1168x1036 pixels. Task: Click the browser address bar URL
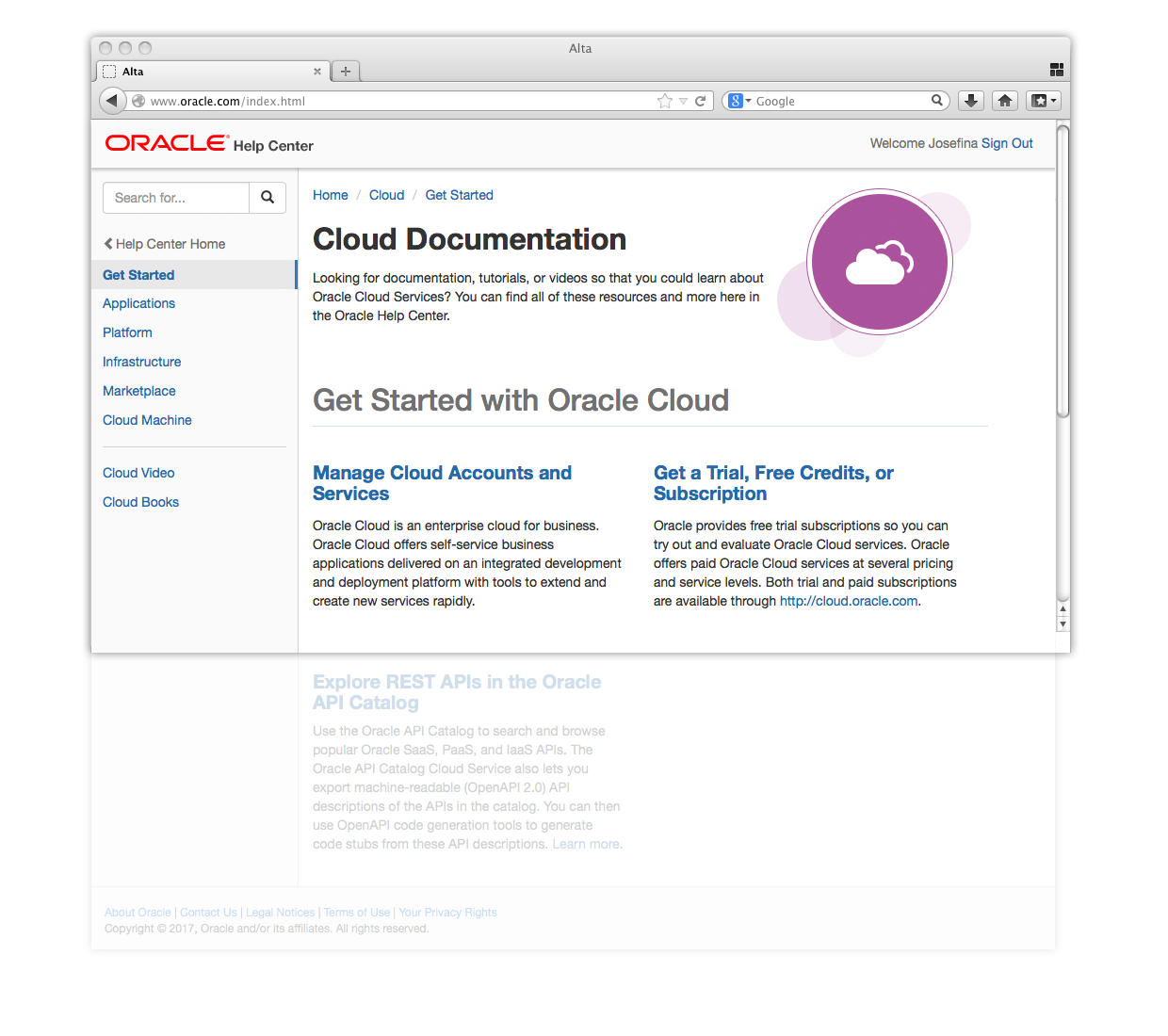(228, 101)
